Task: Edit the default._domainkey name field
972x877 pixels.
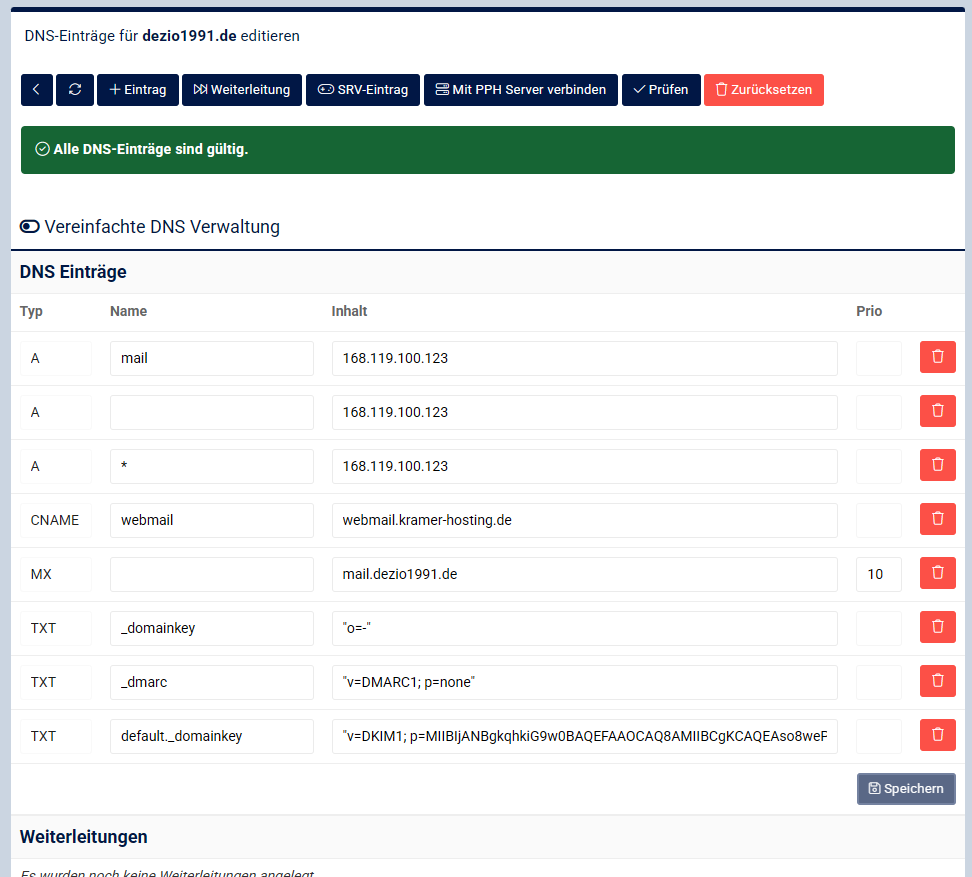Action: 212,736
